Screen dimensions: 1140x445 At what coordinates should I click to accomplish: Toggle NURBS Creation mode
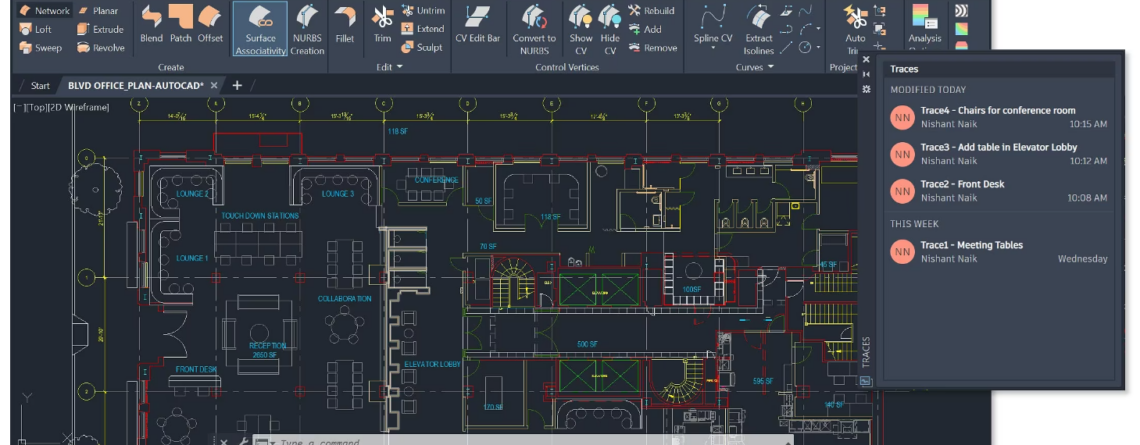(307, 28)
